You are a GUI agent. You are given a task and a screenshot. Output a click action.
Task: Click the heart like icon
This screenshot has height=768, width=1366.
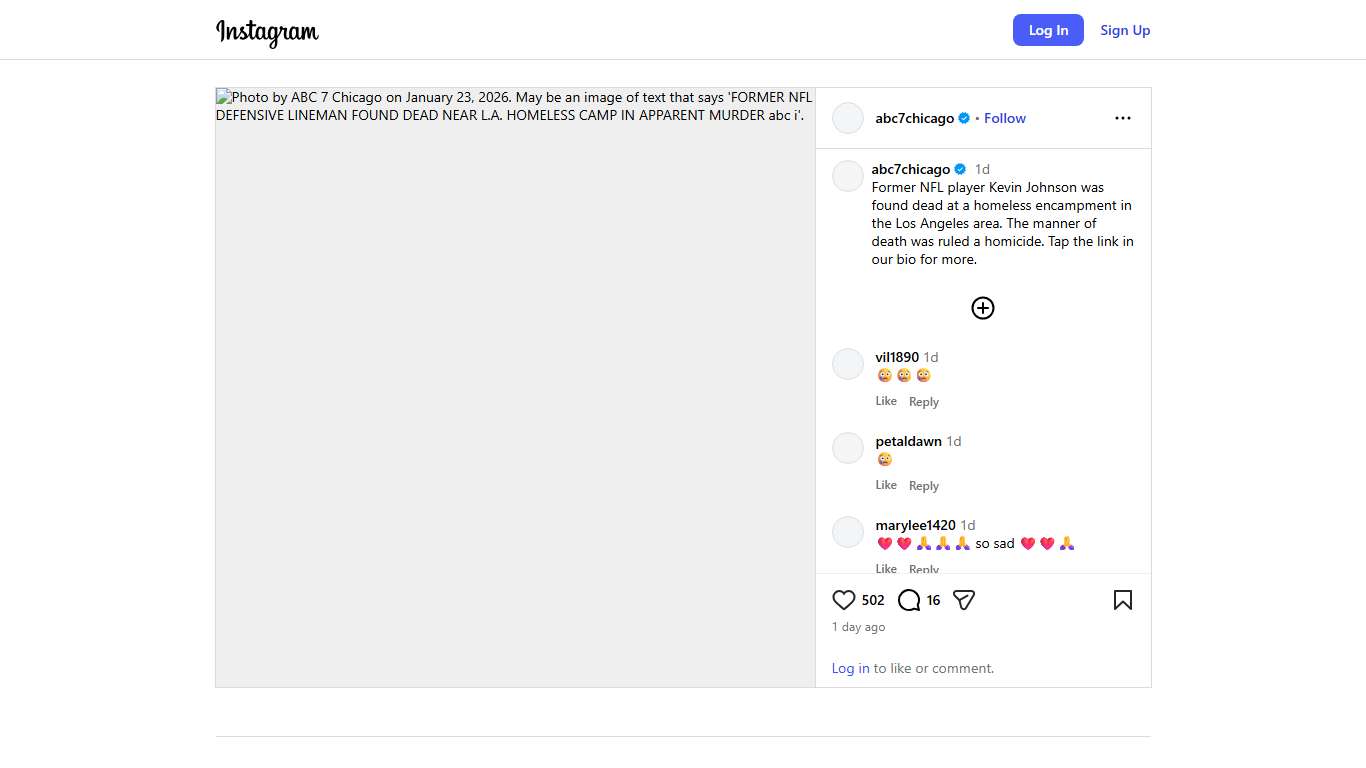click(x=844, y=600)
